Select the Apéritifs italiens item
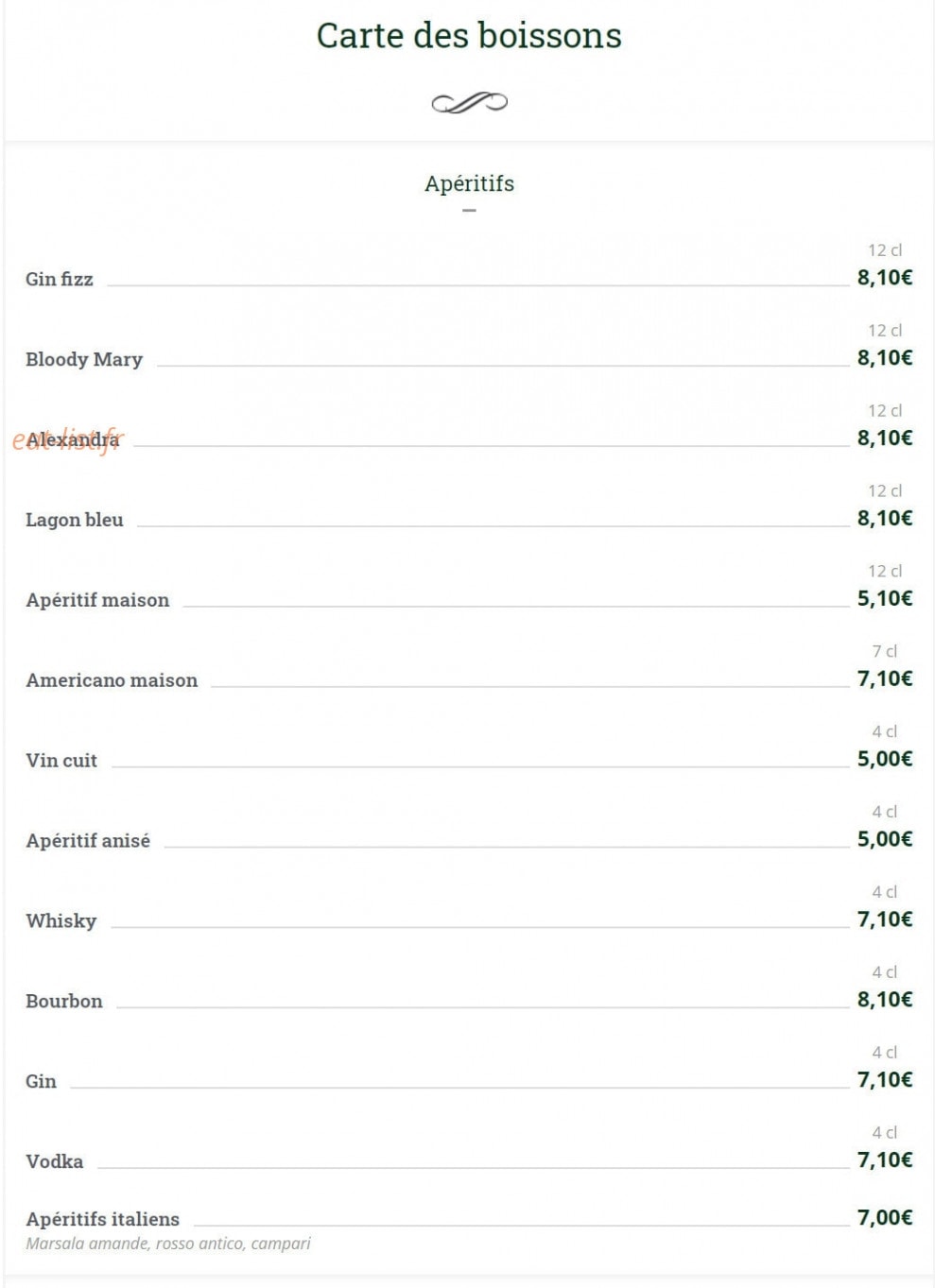Viewport: 935px width, 1288px height. click(x=103, y=1219)
